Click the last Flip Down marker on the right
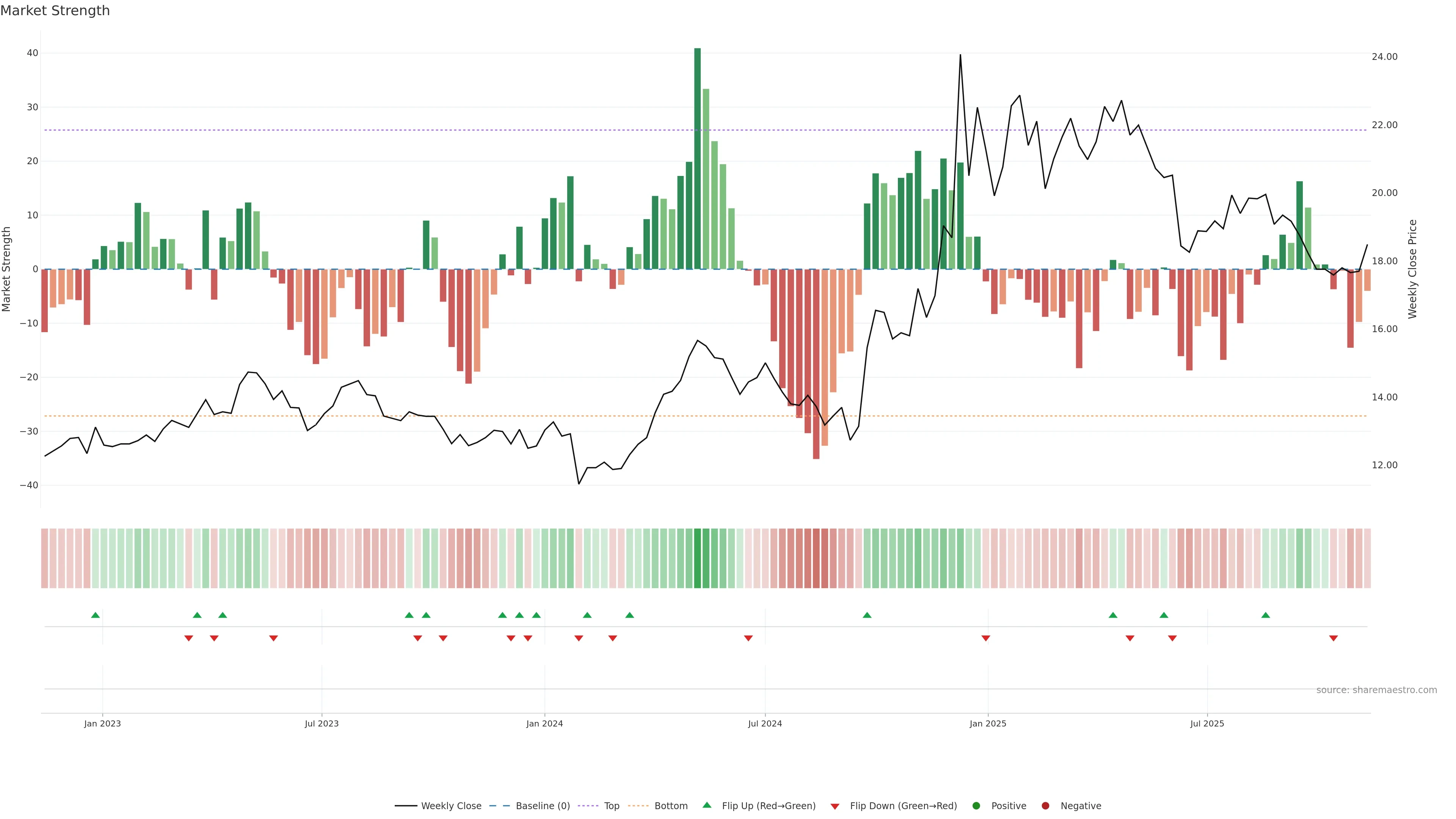The width and height of the screenshot is (1456, 819). click(1334, 638)
